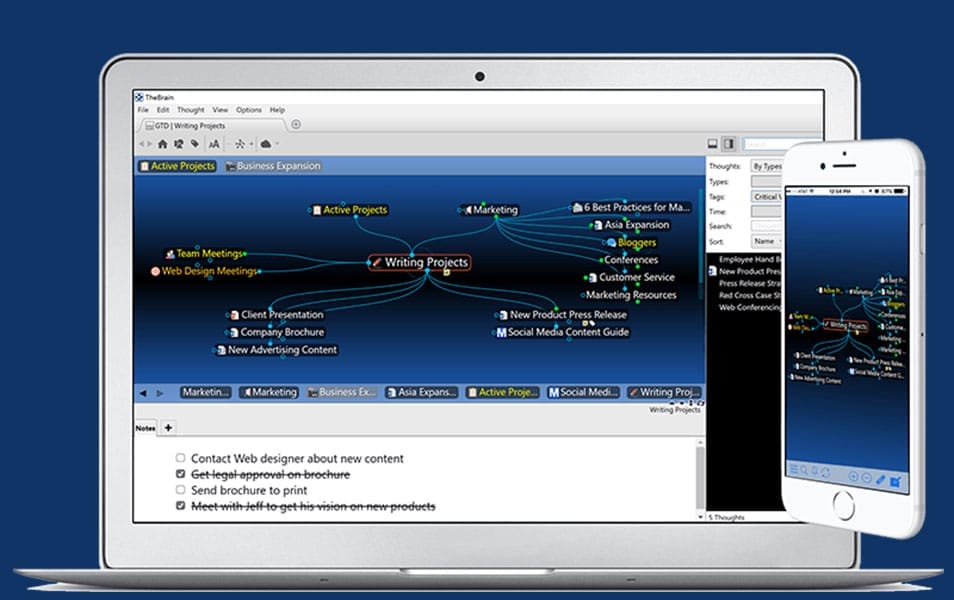Select the Home thought icon in the toolbar
Screen dimensions: 954x600
click(163, 144)
